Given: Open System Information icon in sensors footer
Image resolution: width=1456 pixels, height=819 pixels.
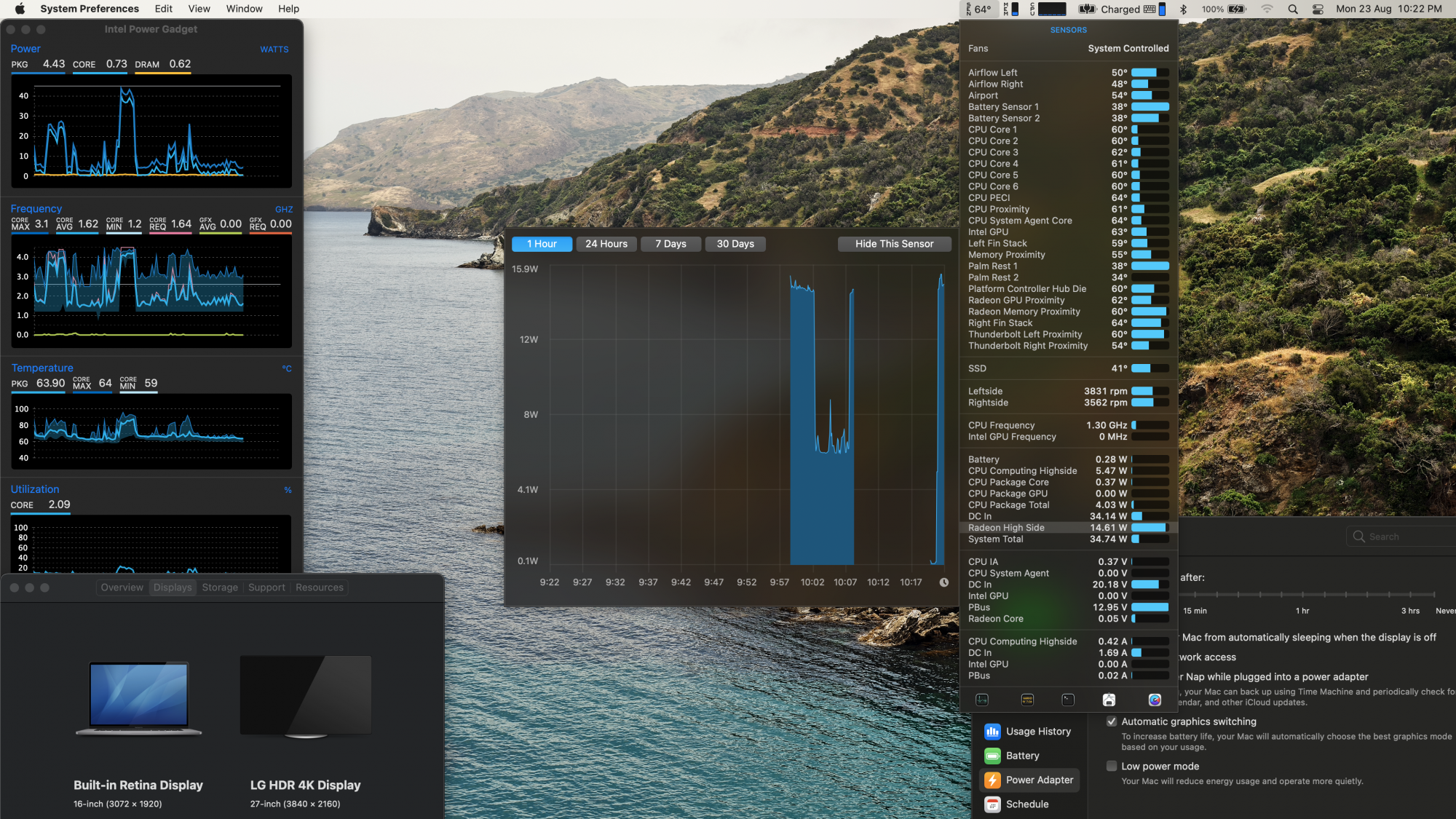Looking at the screenshot, I should click(x=1109, y=700).
